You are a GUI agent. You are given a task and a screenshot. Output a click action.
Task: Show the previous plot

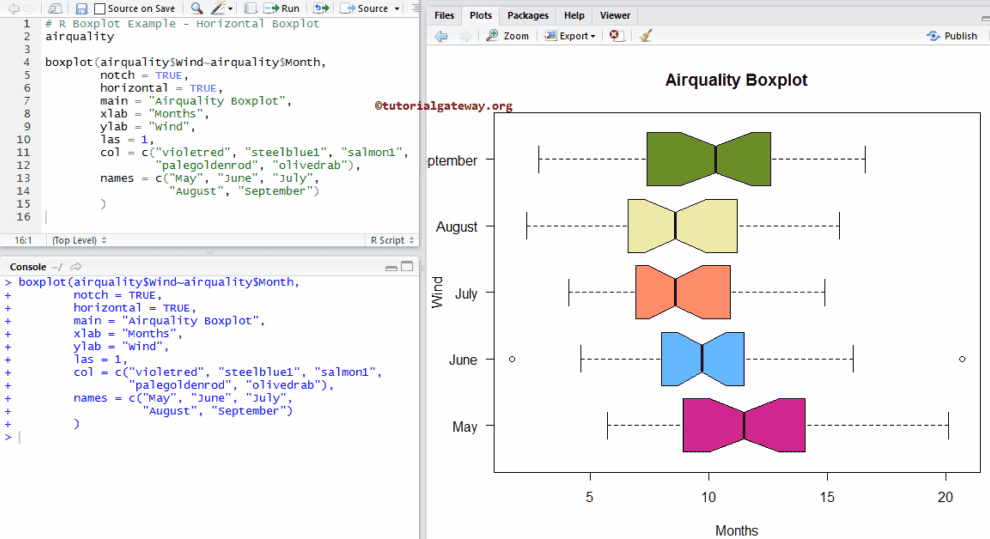pyautogui.click(x=441, y=36)
